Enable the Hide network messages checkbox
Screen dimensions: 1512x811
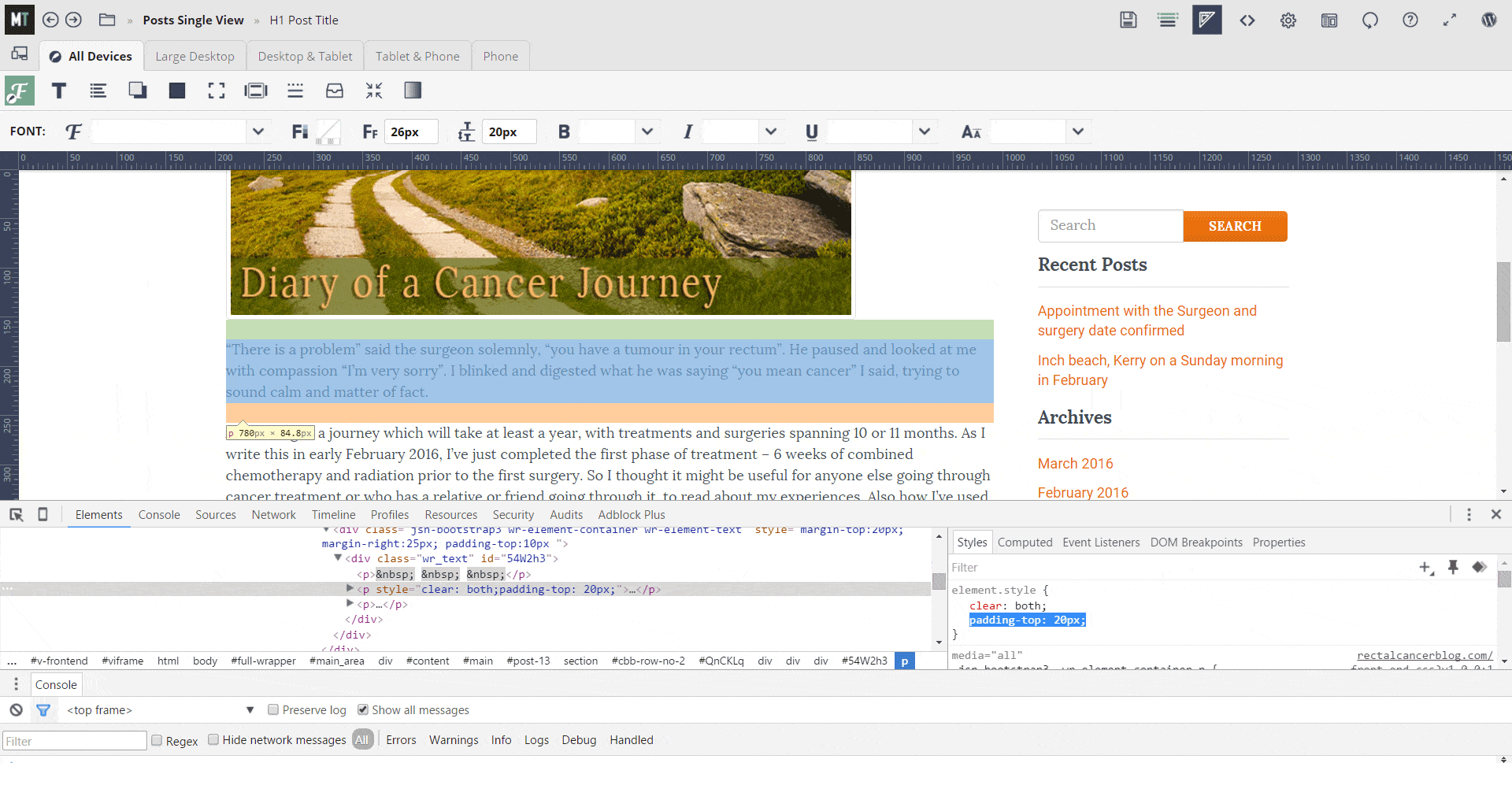click(x=213, y=740)
